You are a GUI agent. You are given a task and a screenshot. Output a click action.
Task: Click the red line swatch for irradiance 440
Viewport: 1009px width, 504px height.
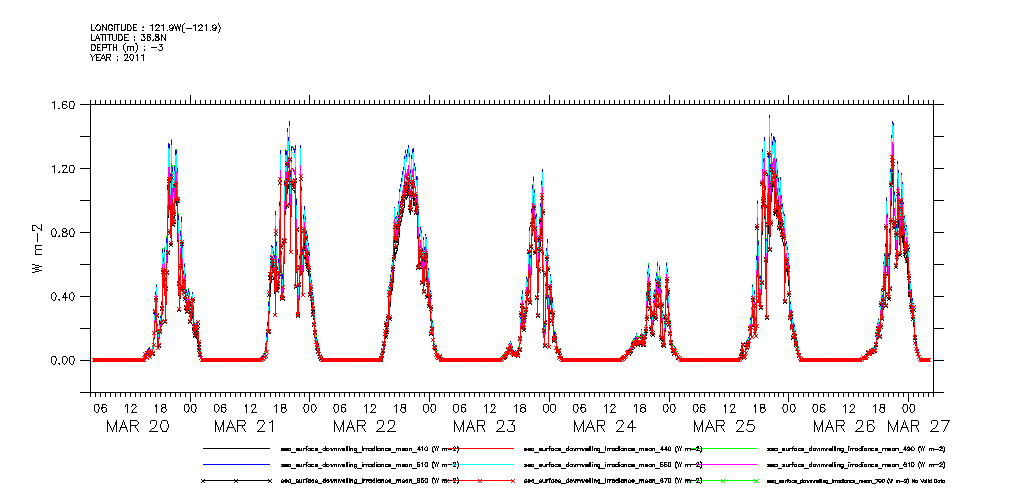tap(478, 450)
